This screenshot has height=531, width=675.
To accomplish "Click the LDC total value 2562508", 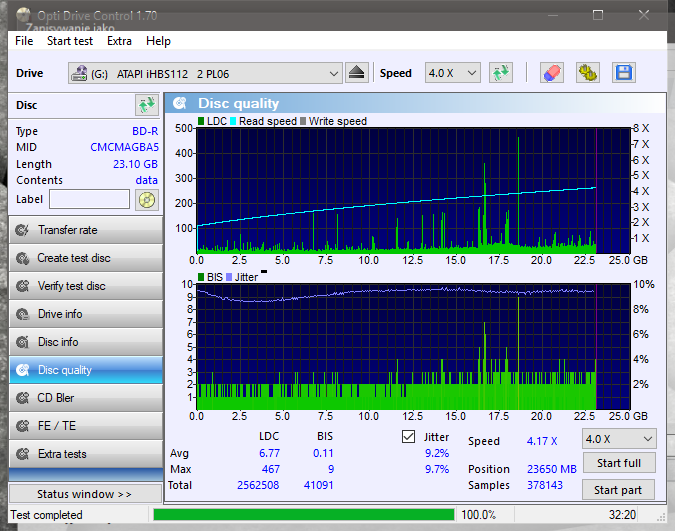I will pos(258,485).
